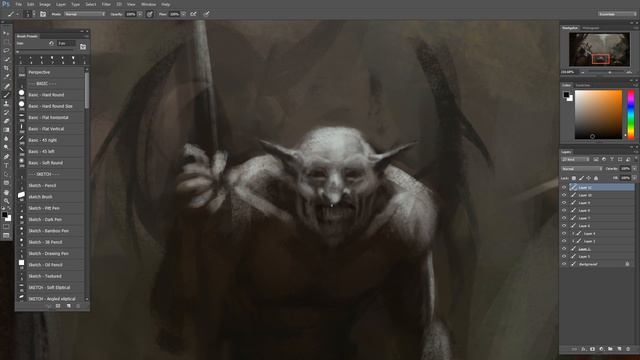Image resolution: width=640 pixels, height=360 pixels.
Task: Select the Brush tool in toolbox
Action: coord(6,95)
